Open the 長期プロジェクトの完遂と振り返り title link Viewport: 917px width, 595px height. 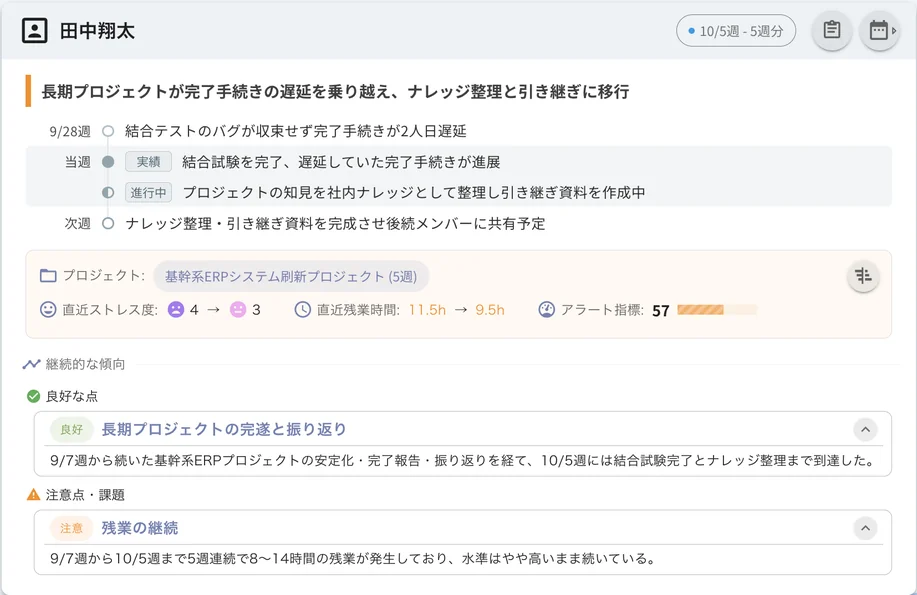pos(224,429)
